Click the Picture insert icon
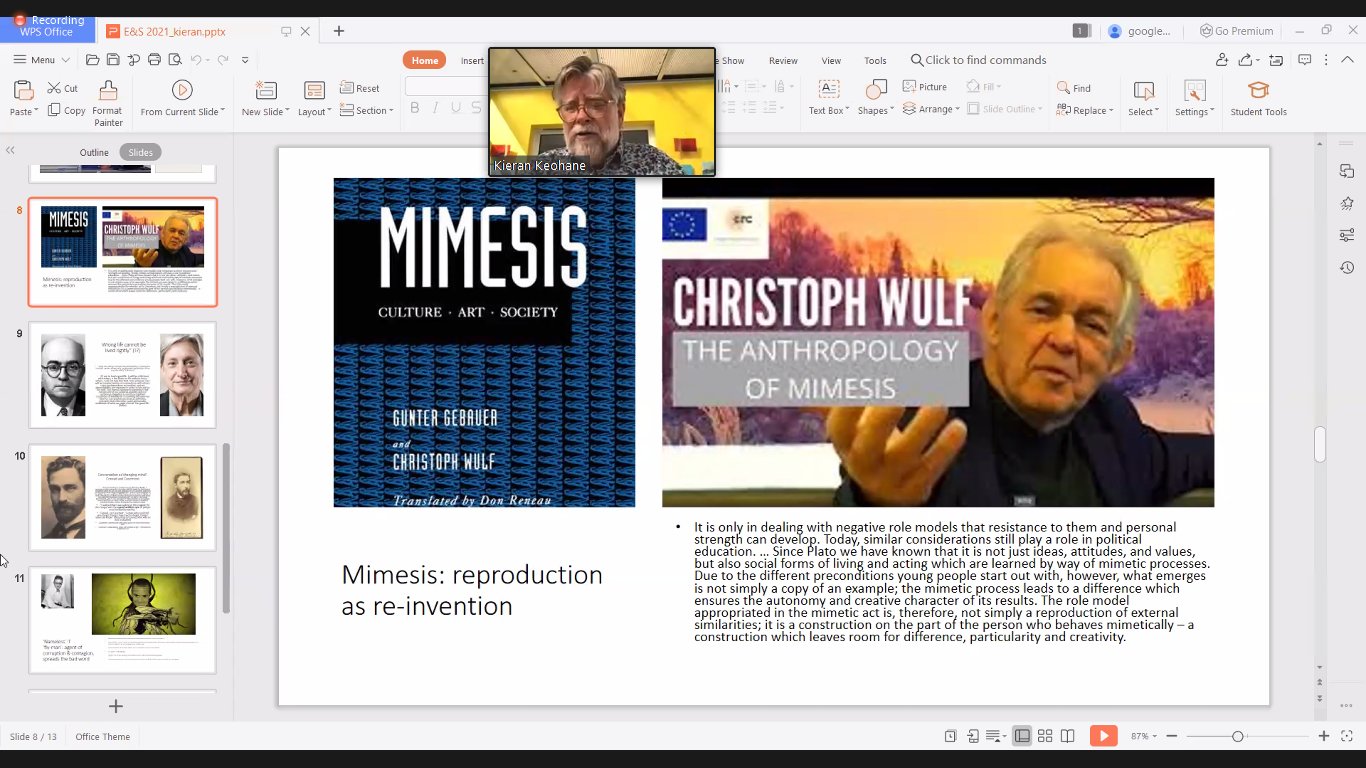Viewport: 1366px width, 768px height. 910,87
